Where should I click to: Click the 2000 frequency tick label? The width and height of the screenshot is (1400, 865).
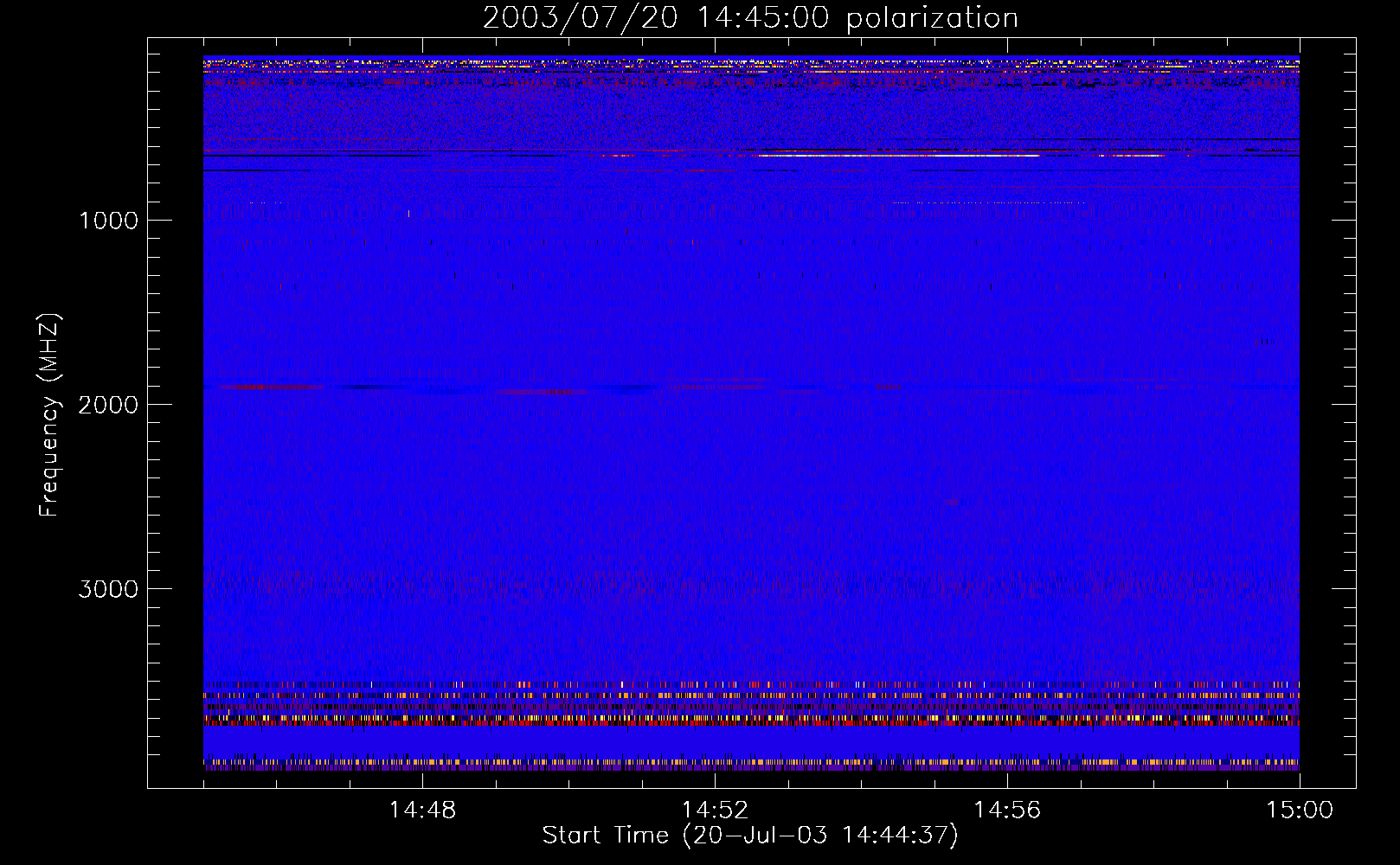pyautogui.click(x=108, y=405)
